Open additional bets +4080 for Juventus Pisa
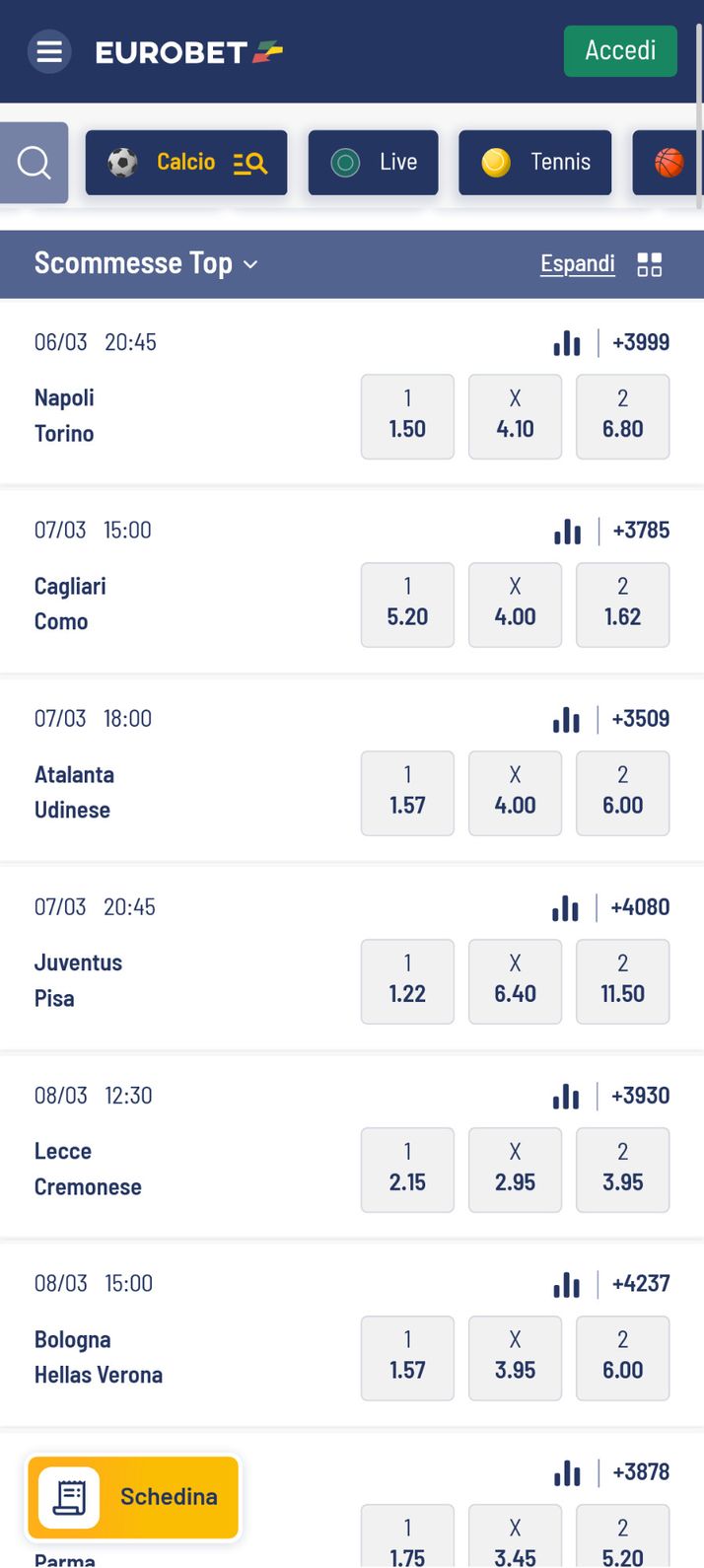The width and height of the screenshot is (704, 1568). click(x=640, y=907)
